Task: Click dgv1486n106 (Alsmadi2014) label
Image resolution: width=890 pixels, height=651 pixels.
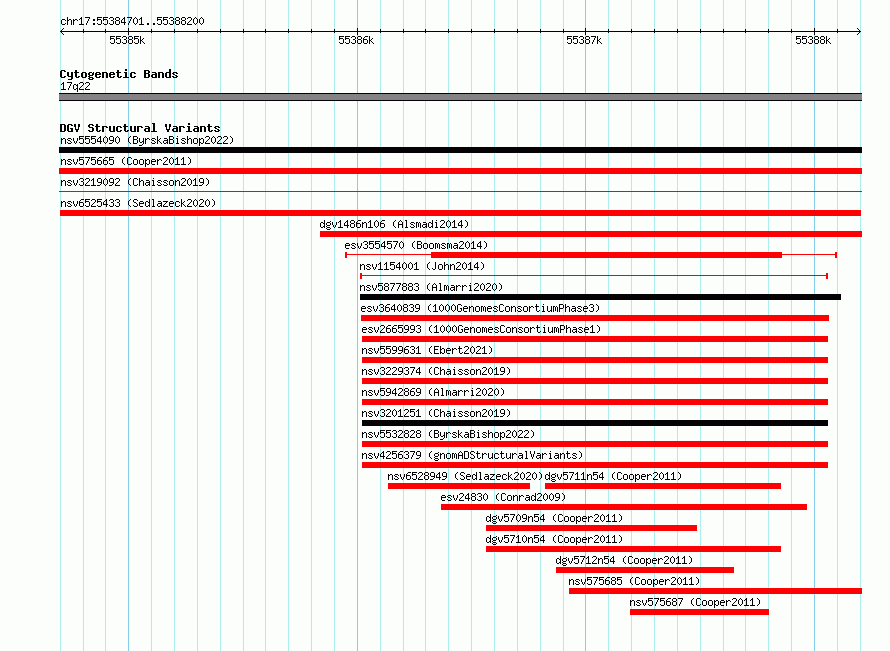Action: (394, 224)
